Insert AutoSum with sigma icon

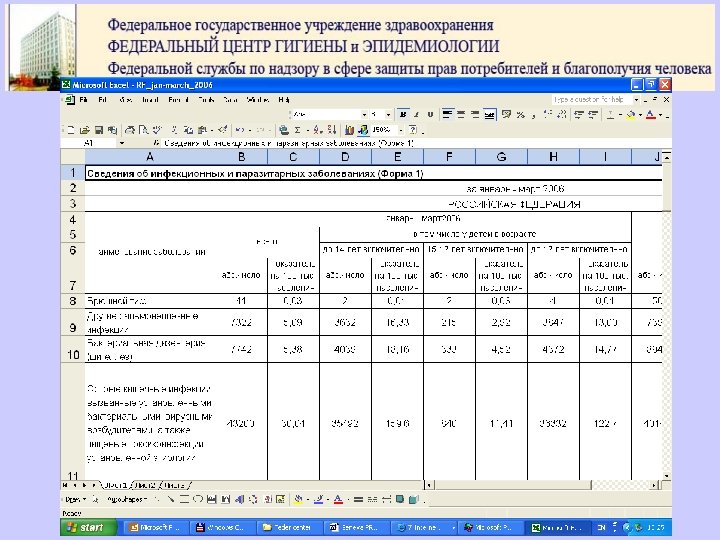[x=298, y=130]
